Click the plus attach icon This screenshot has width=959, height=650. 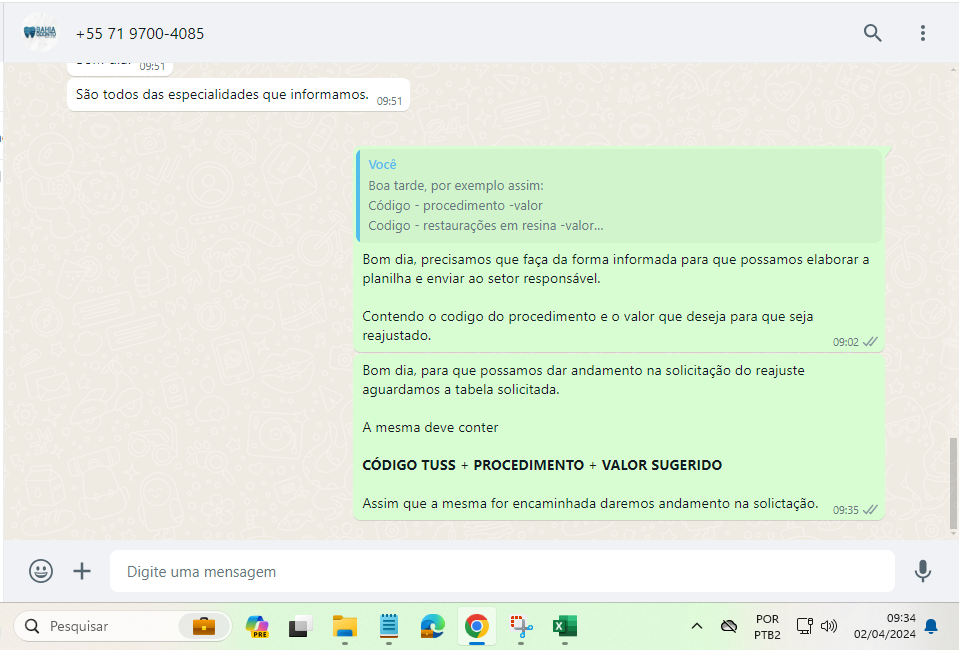[x=82, y=571]
